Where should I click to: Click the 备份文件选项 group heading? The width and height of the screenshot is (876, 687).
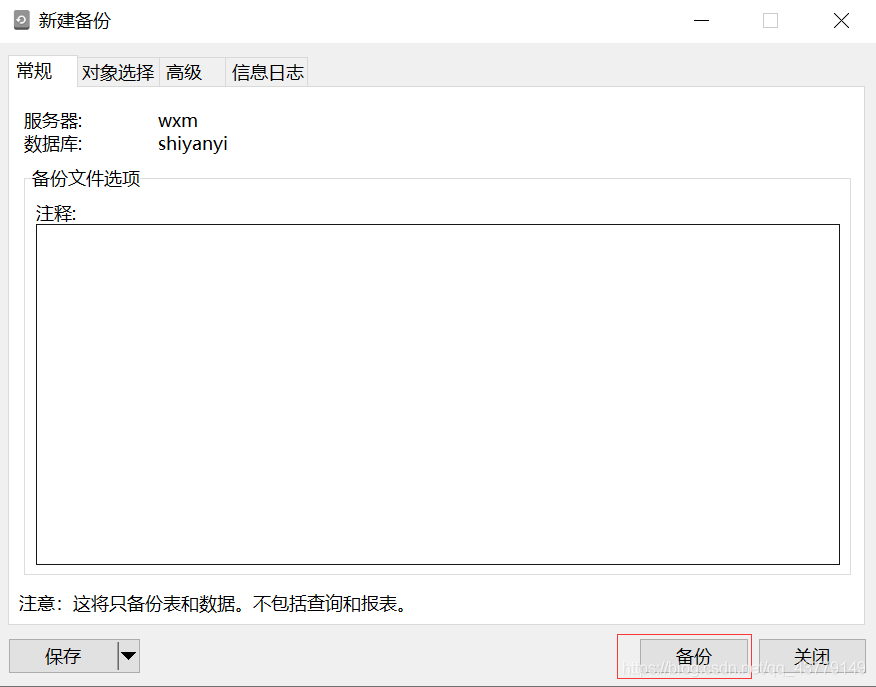pyautogui.click(x=84, y=178)
